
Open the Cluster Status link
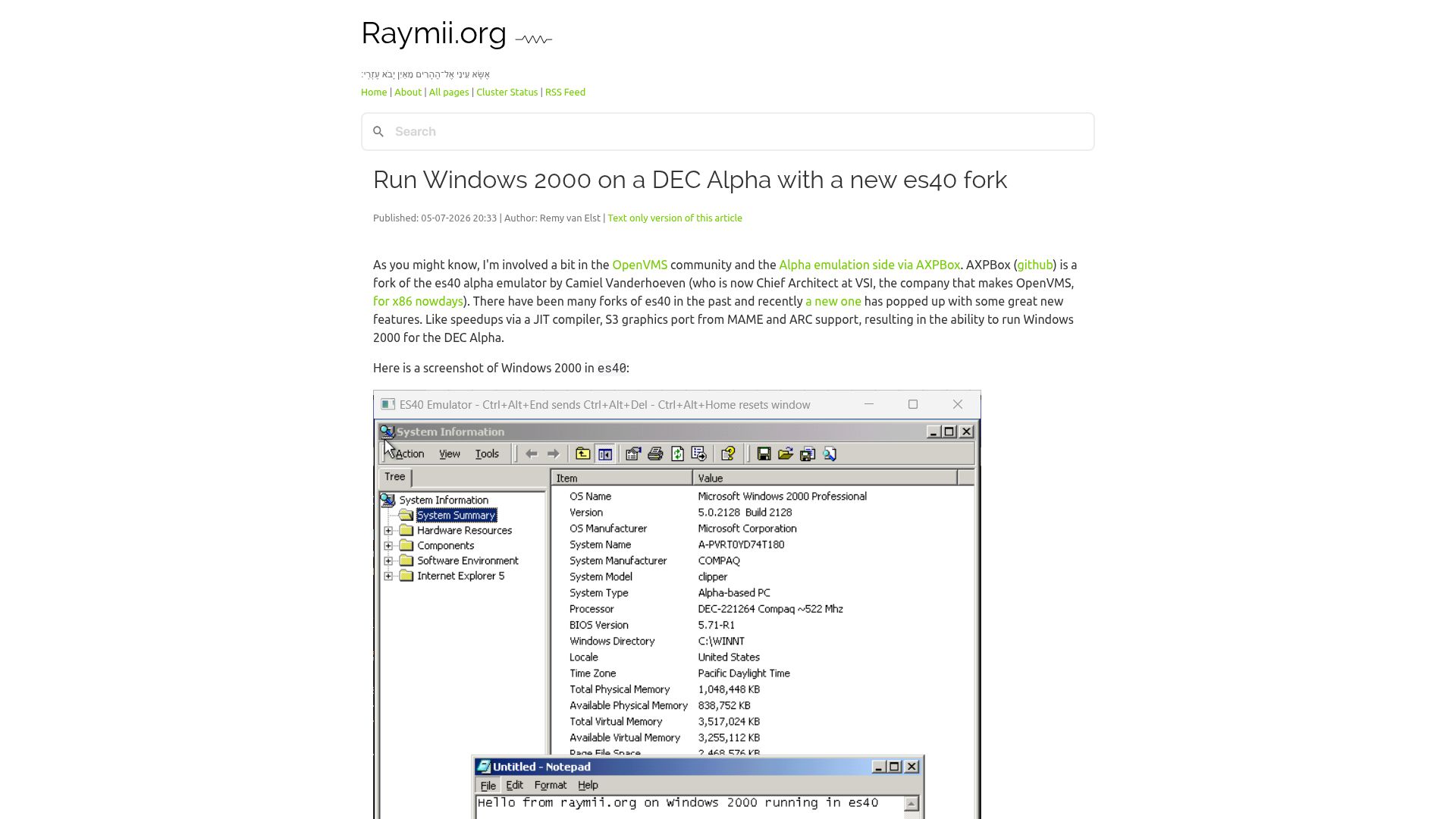tap(507, 93)
